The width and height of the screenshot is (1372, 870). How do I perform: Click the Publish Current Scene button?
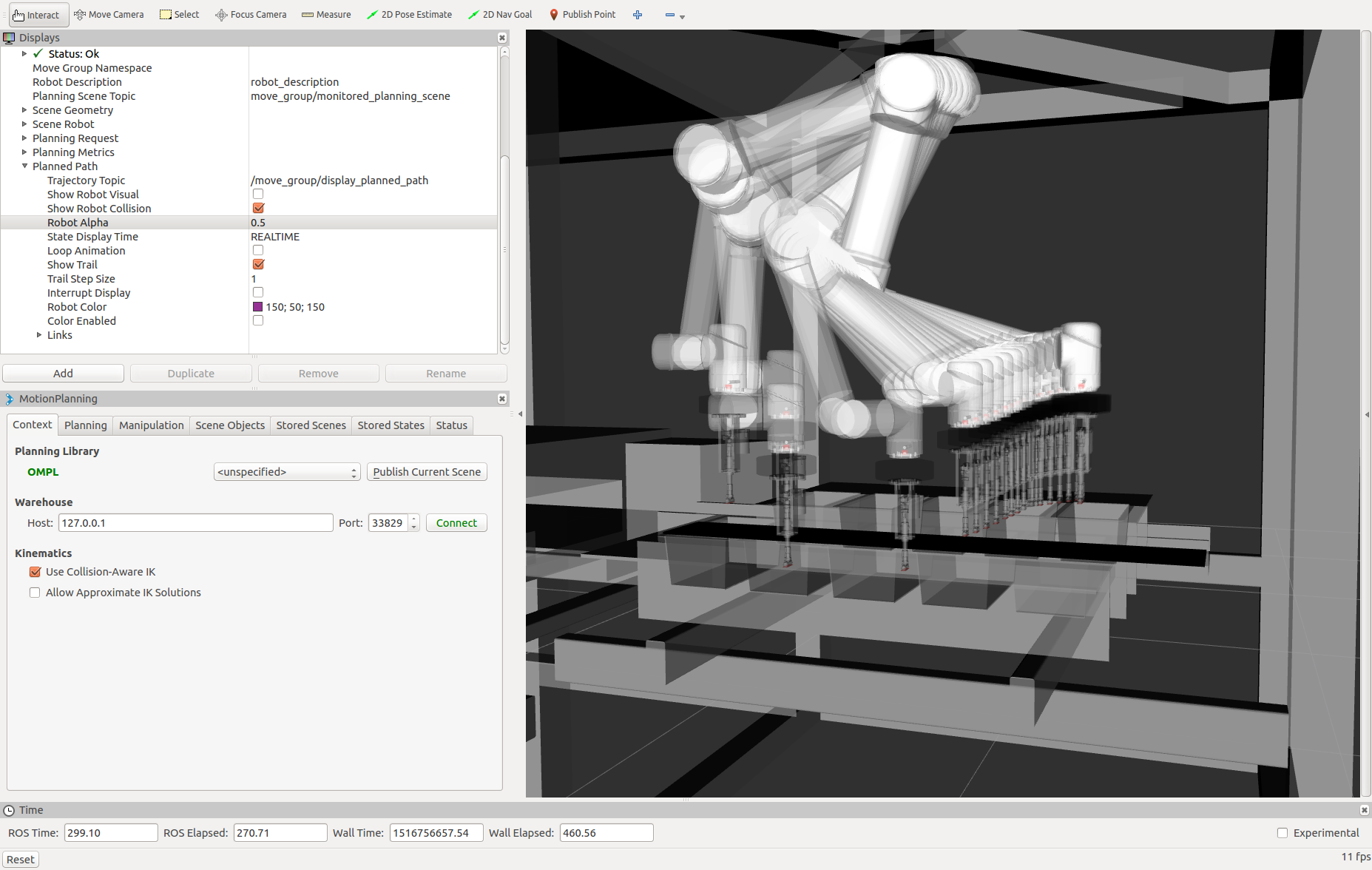[427, 471]
